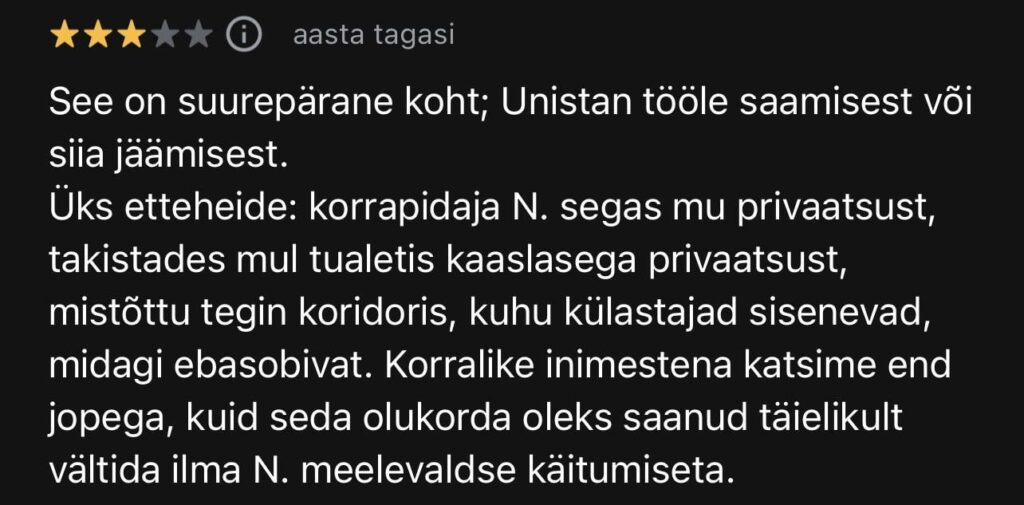Click the fifth gray rating star
The height and width of the screenshot is (505, 1024).
click(x=199, y=36)
